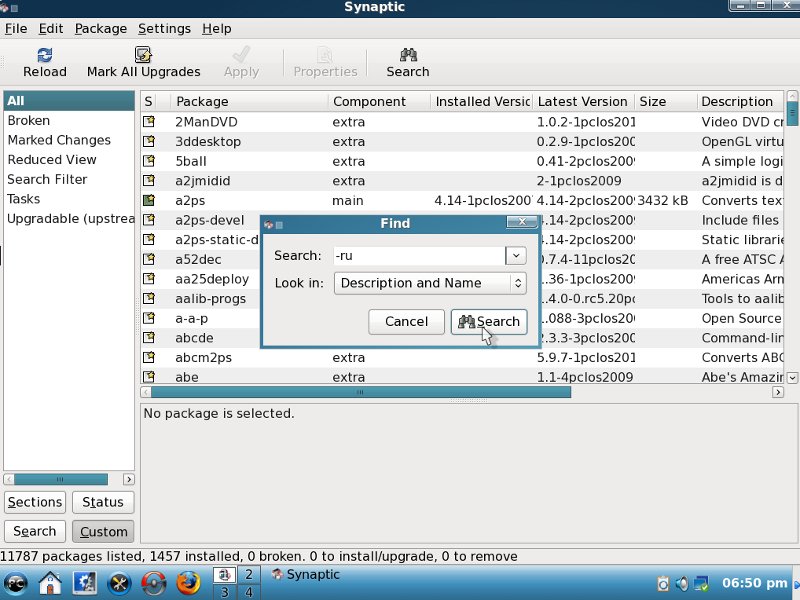
Task: Launch Firefox from the taskbar
Action: tap(188, 582)
